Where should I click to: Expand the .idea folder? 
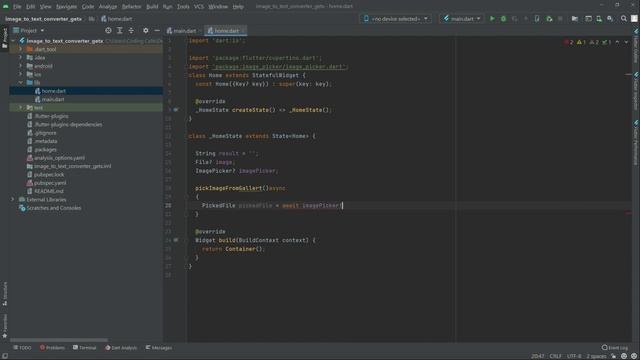tap(20, 58)
